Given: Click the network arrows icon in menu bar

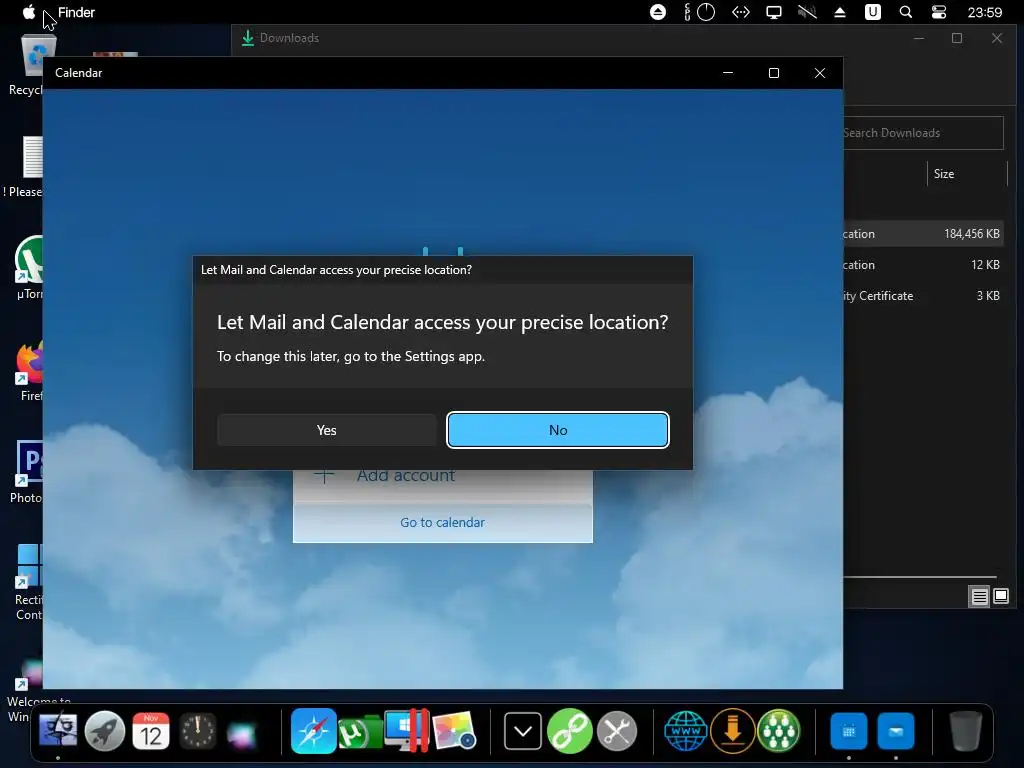Looking at the screenshot, I should [741, 12].
